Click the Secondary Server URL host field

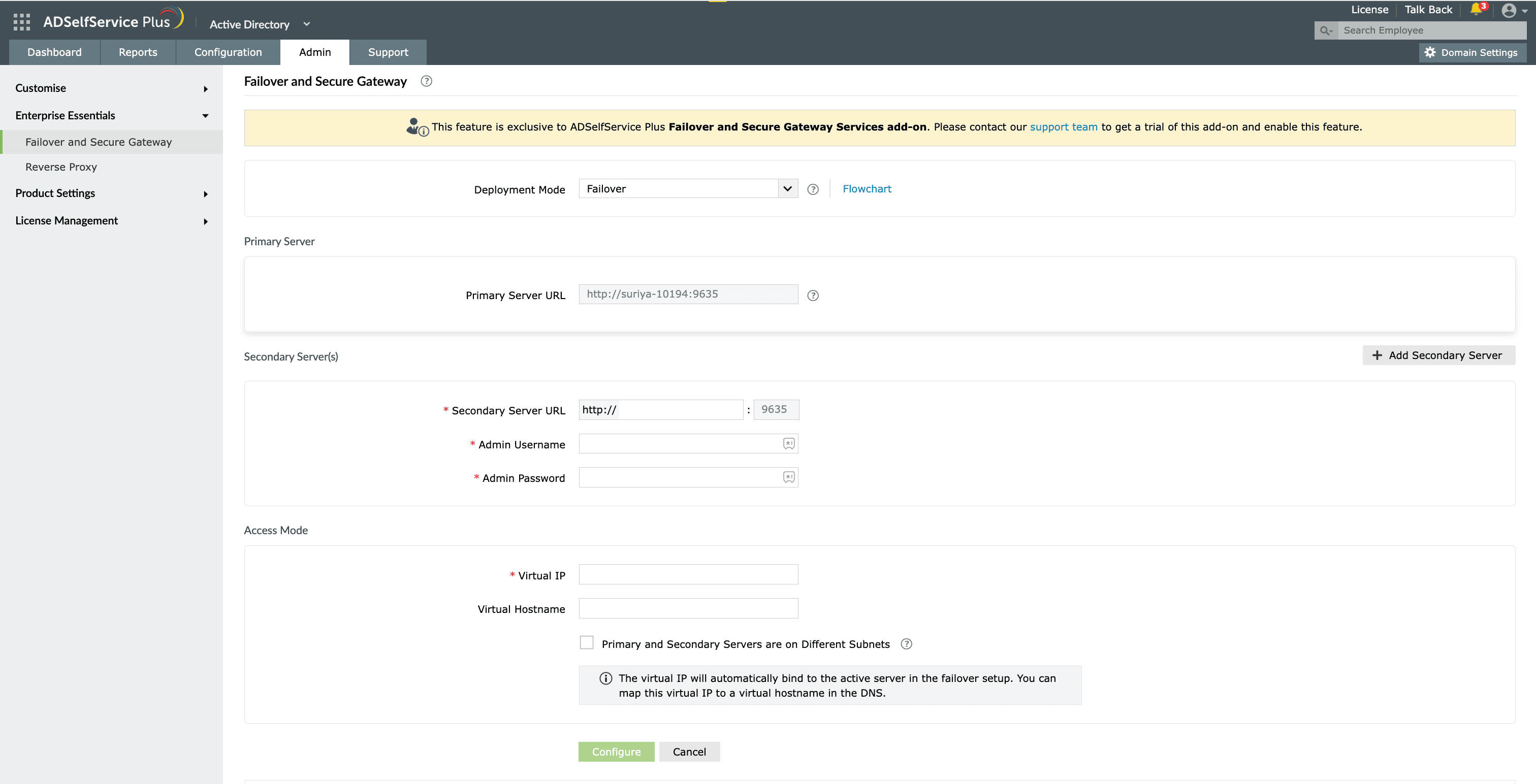click(x=661, y=410)
